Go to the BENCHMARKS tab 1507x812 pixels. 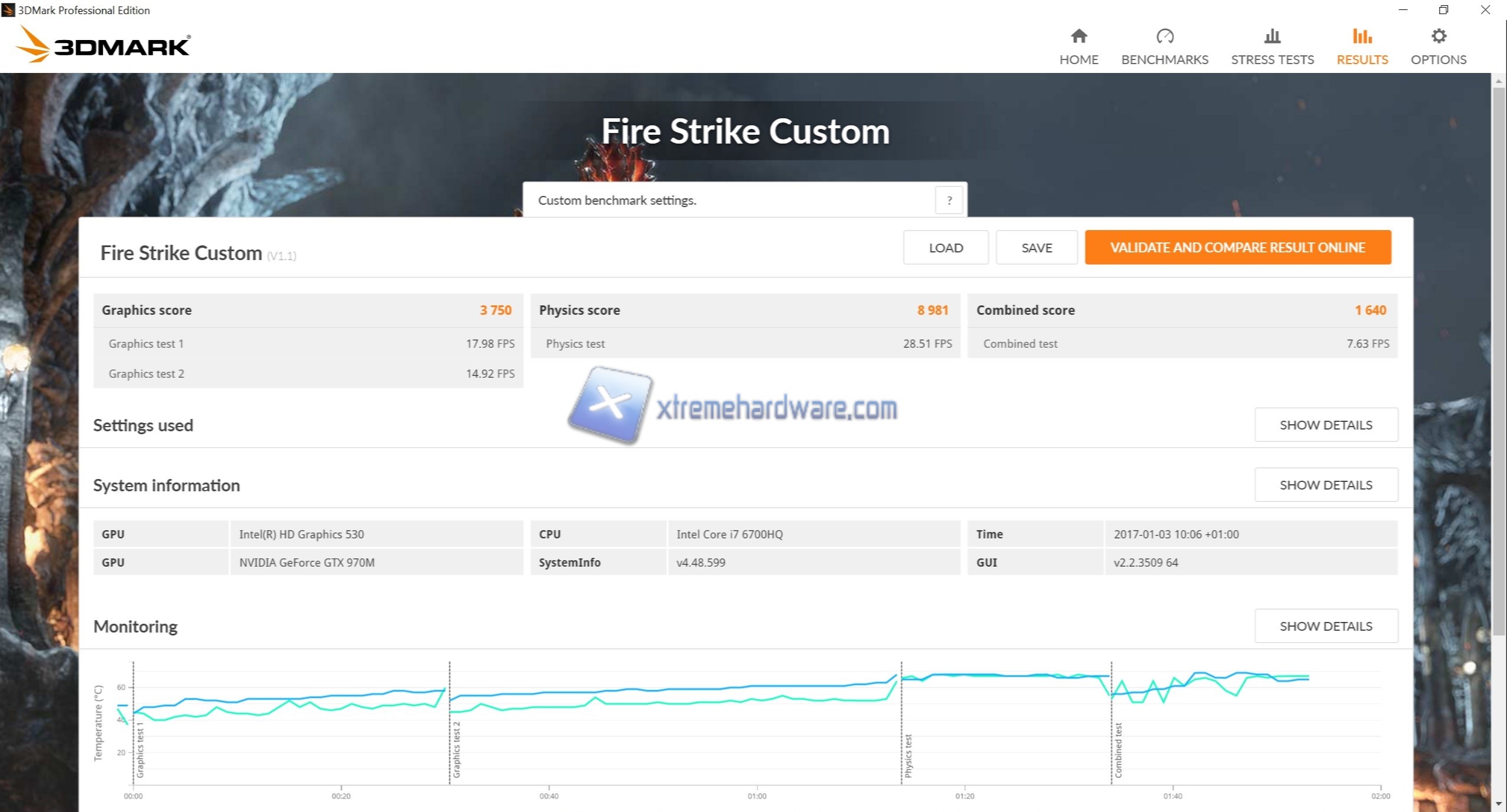click(1164, 59)
